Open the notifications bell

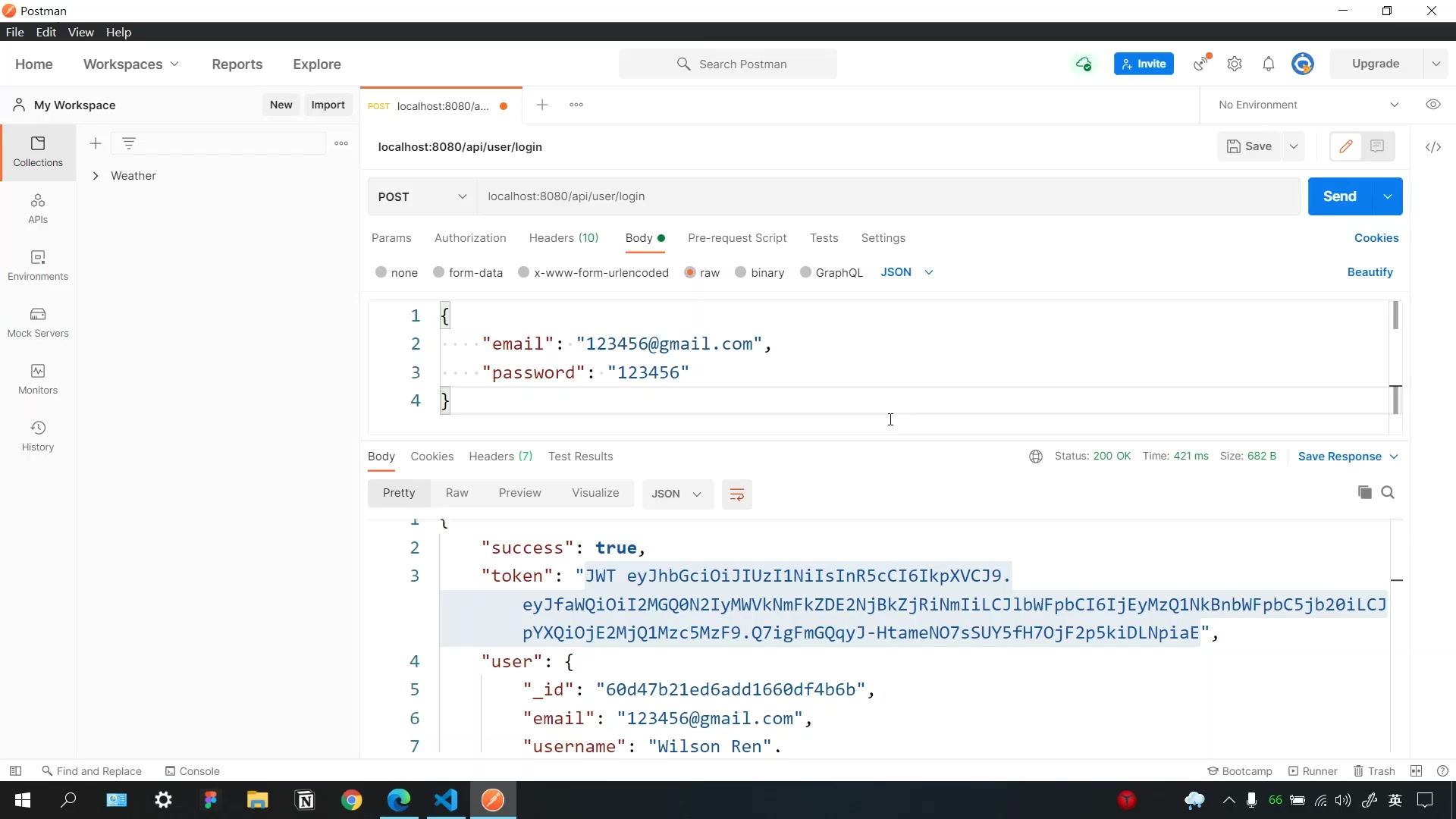(1268, 64)
